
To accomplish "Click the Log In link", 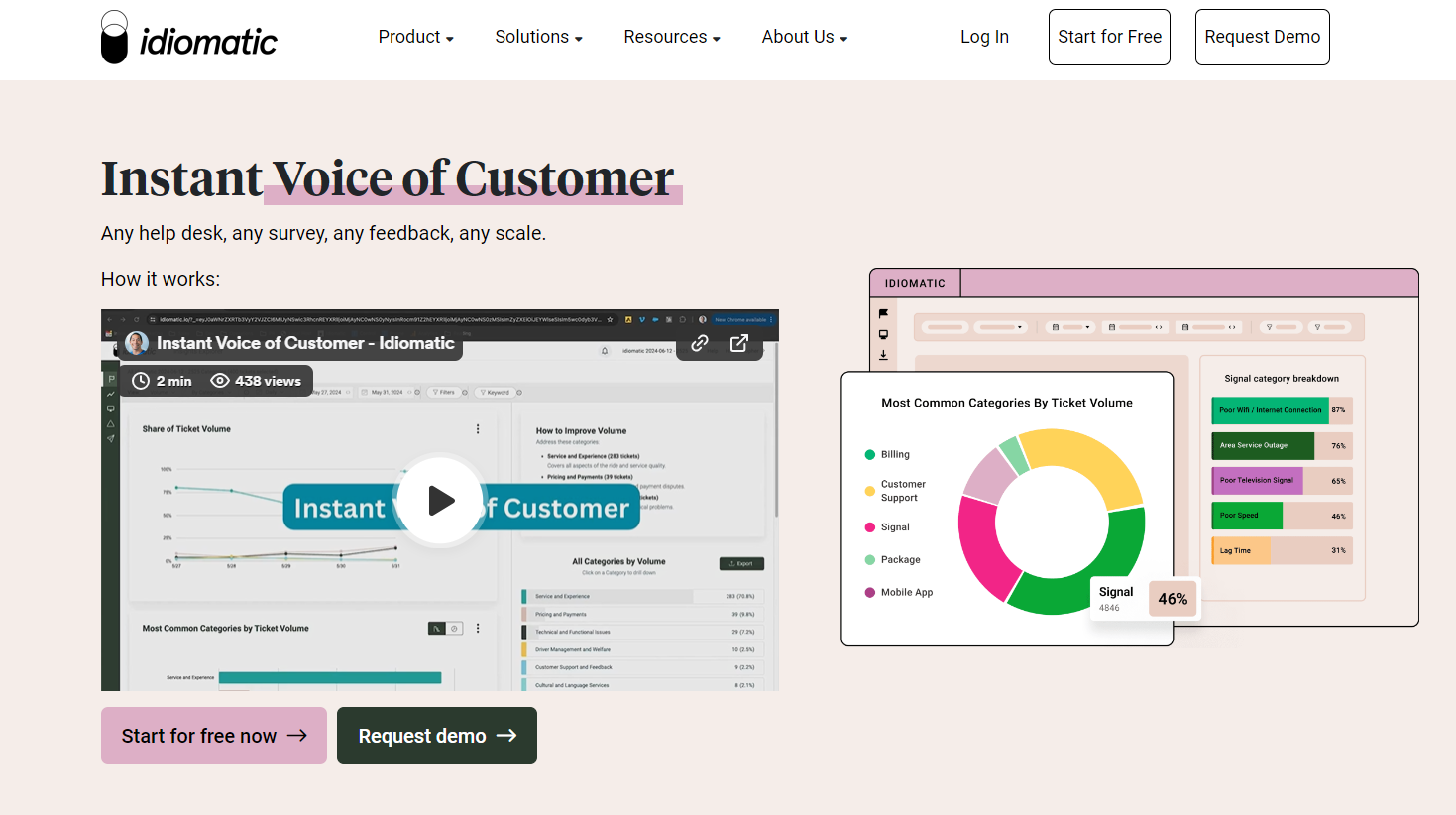I will (x=984, y=37).
